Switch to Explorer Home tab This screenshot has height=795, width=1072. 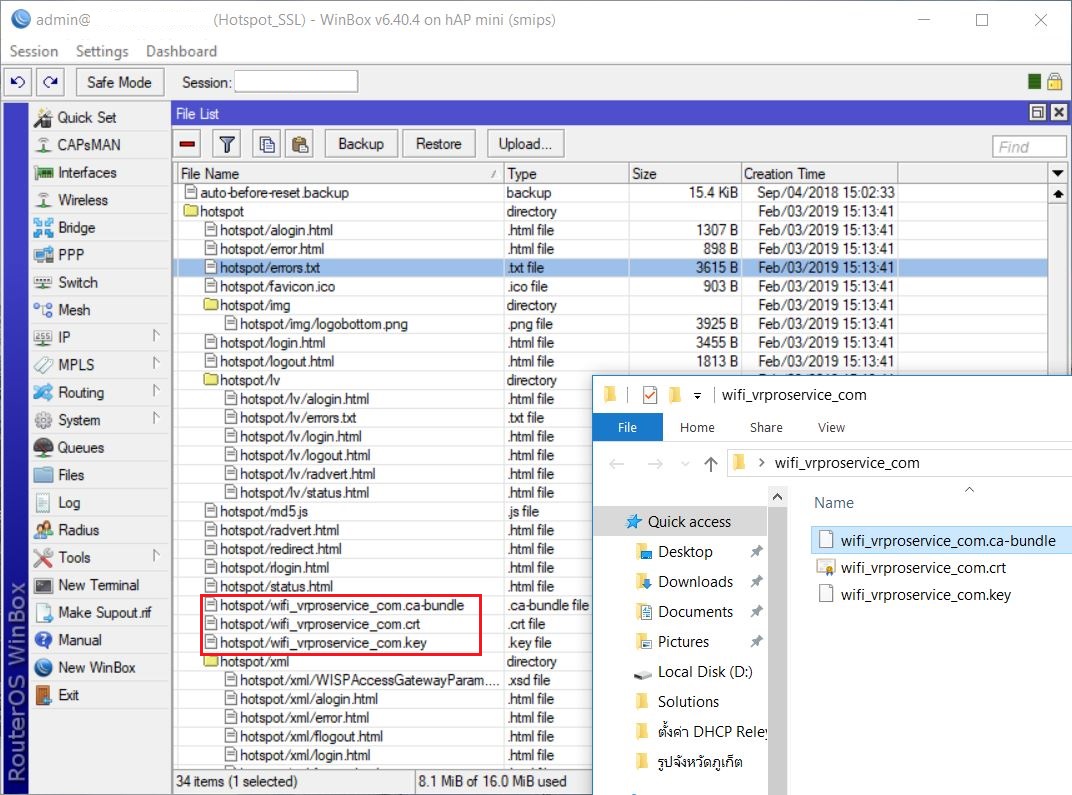point(697,427)
